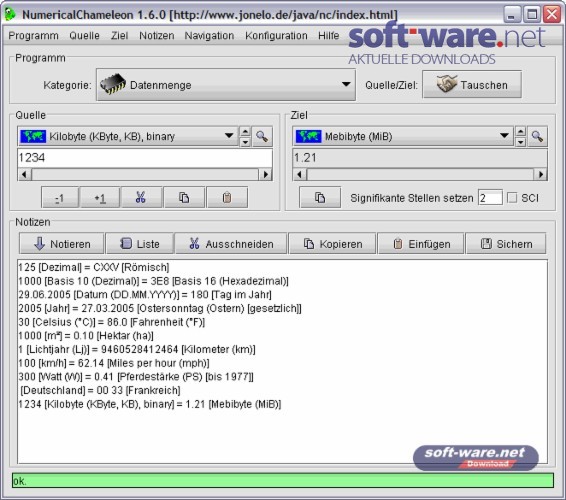Image resolution: width=566 pixels, height=500 pixels.
Task: Click the source value horizontal scrollbar
Action: click(145, 175)
